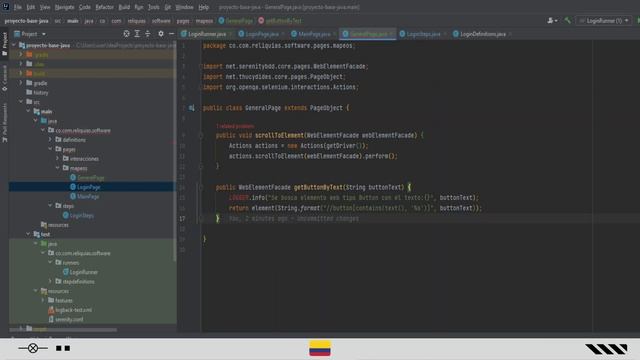This screenshot has width=640, height=360.
Task: Open the Project panel settings gear
Action: tap(161, 34)
